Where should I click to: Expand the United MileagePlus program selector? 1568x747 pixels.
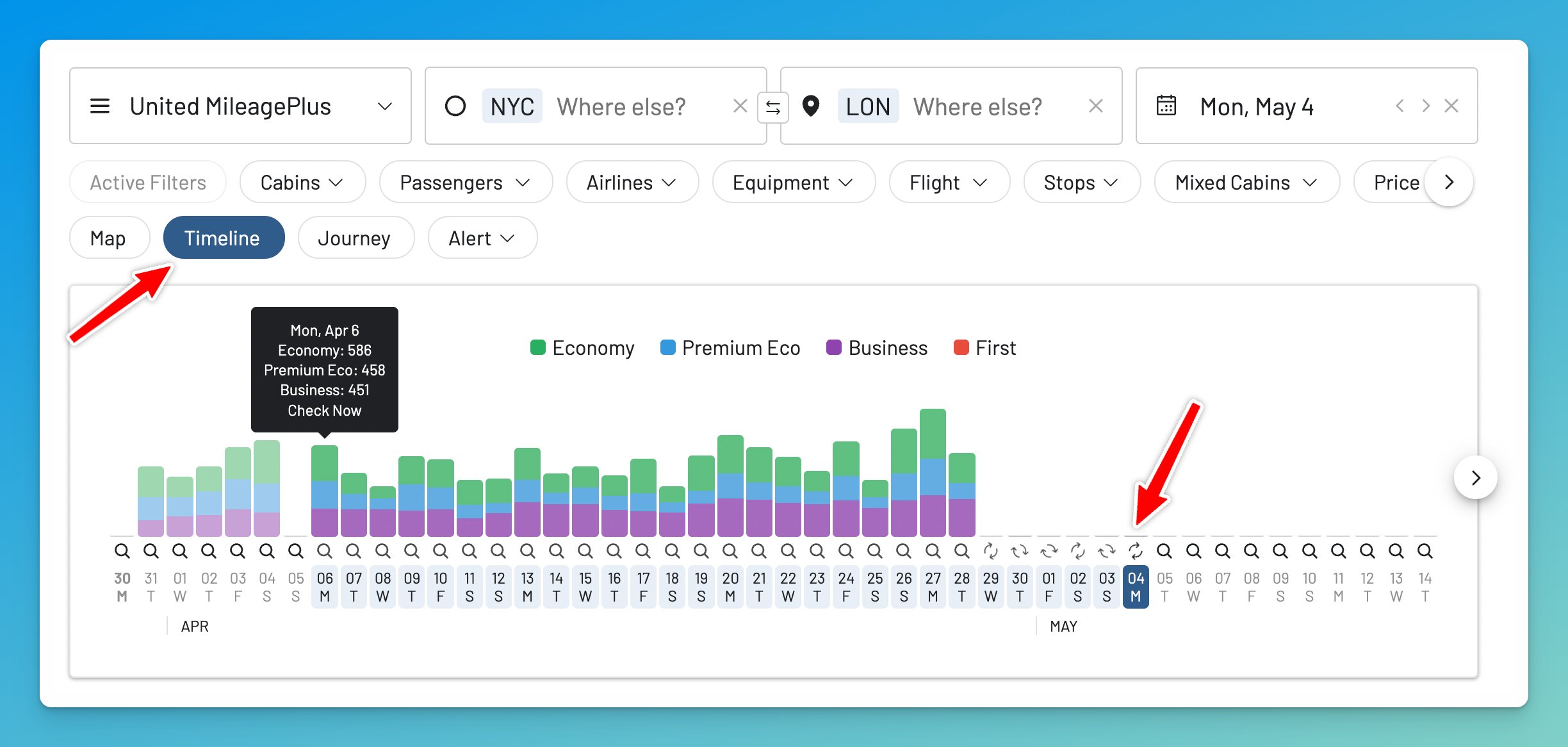pyautogui.click(x=385, y=106)
